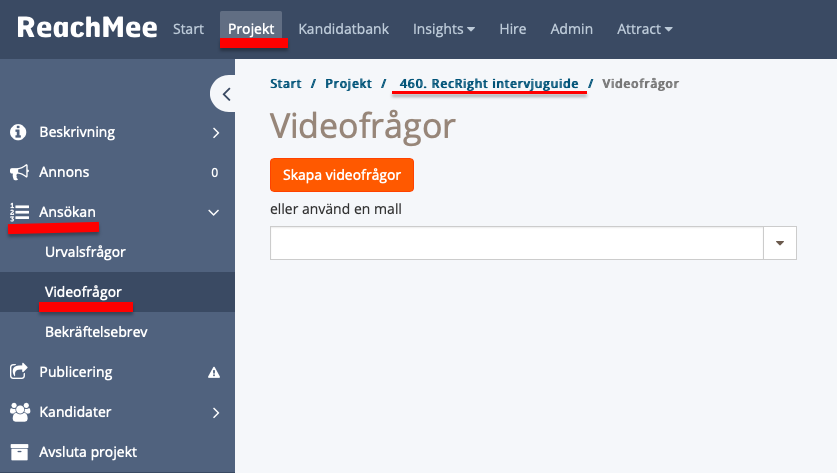
Task: Open the Kandidatbank tab
Action: point(343,29)
